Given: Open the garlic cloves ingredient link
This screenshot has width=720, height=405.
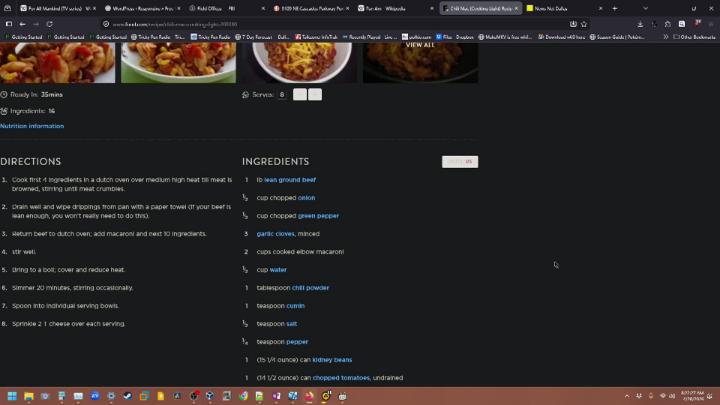Looking at the screenshot, I should coord(276,233).
